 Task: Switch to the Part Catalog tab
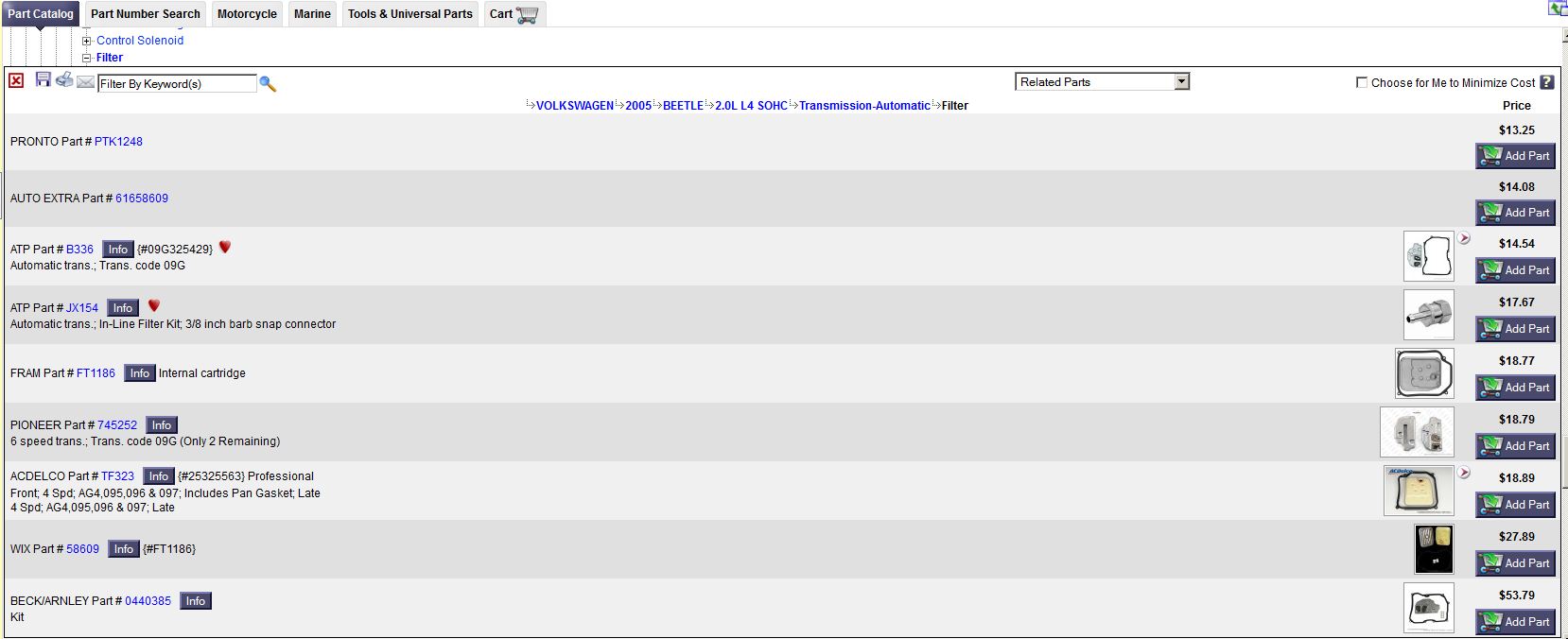click(41, 14)
